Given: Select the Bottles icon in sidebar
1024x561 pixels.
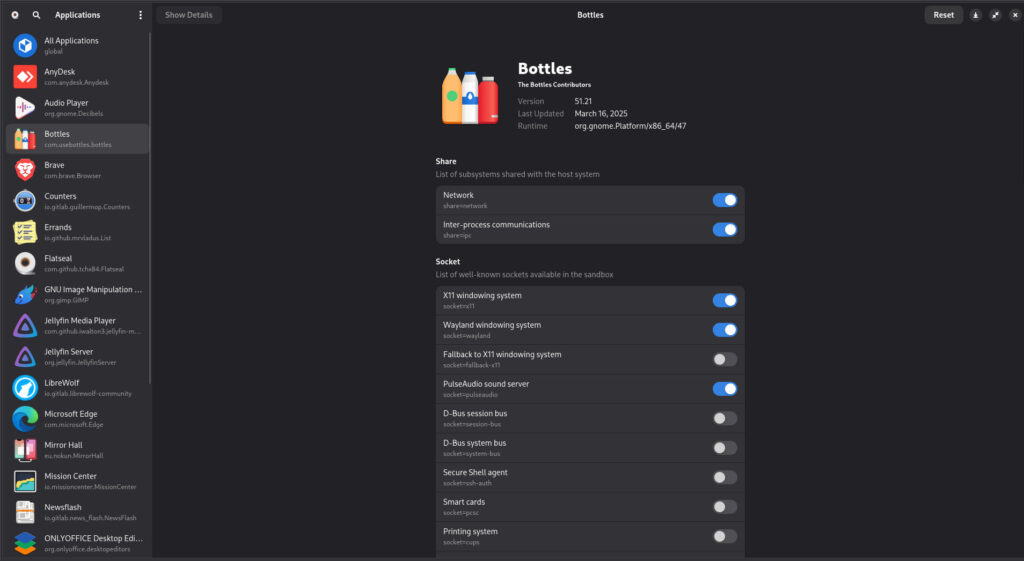Looking at the screenshot, I should point(25,139).
